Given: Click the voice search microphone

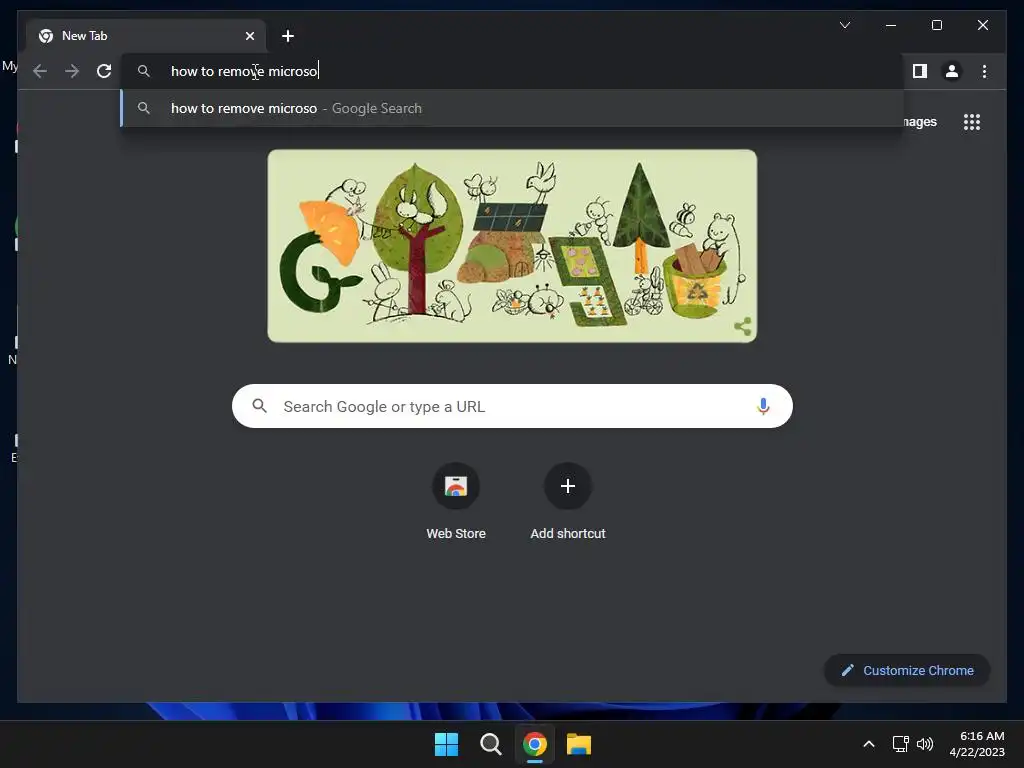Looking at the screenshot, I should point(763,406).
